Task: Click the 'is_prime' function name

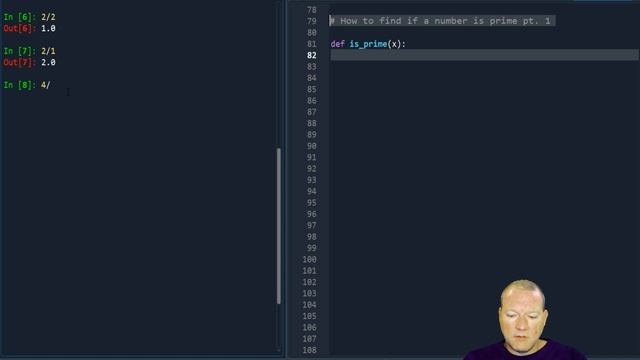Action: (368, 44)
